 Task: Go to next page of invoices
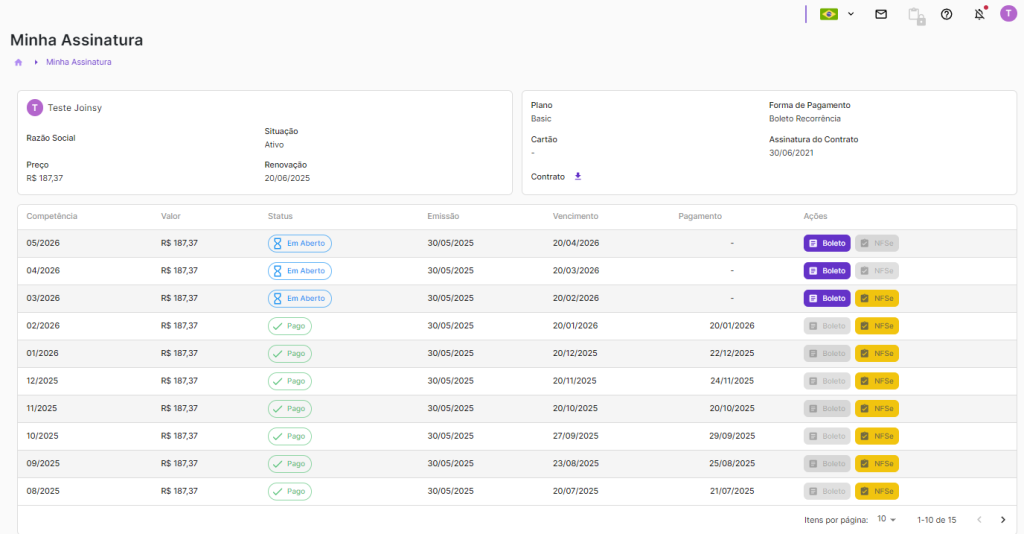tap(1003, 520)
